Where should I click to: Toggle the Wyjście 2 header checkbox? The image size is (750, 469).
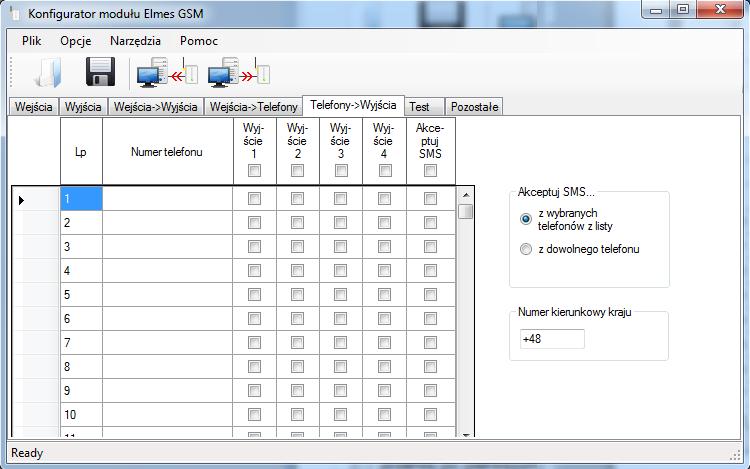point(298,170)
